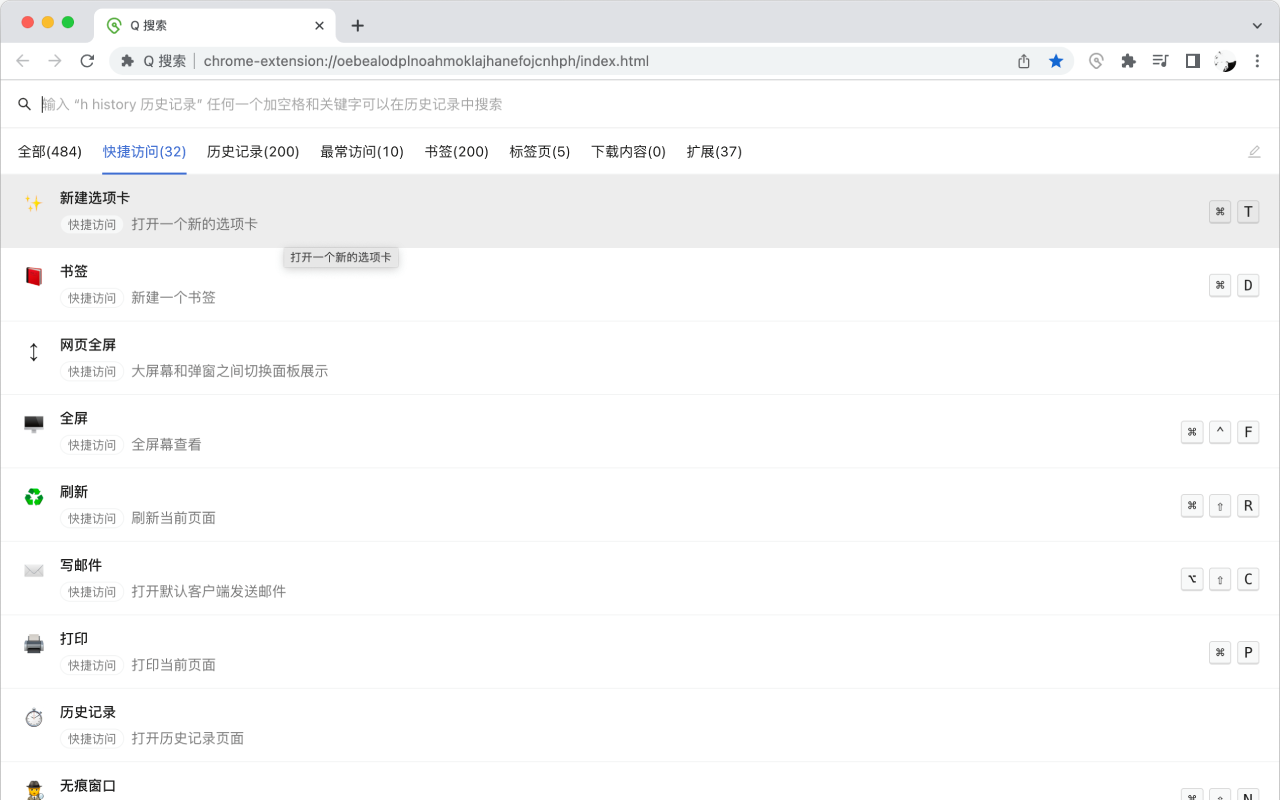Open the Q 搜索 extension toolbar icon
The height and width of the screenshot is (800, 1280).
click(1096, 61)
